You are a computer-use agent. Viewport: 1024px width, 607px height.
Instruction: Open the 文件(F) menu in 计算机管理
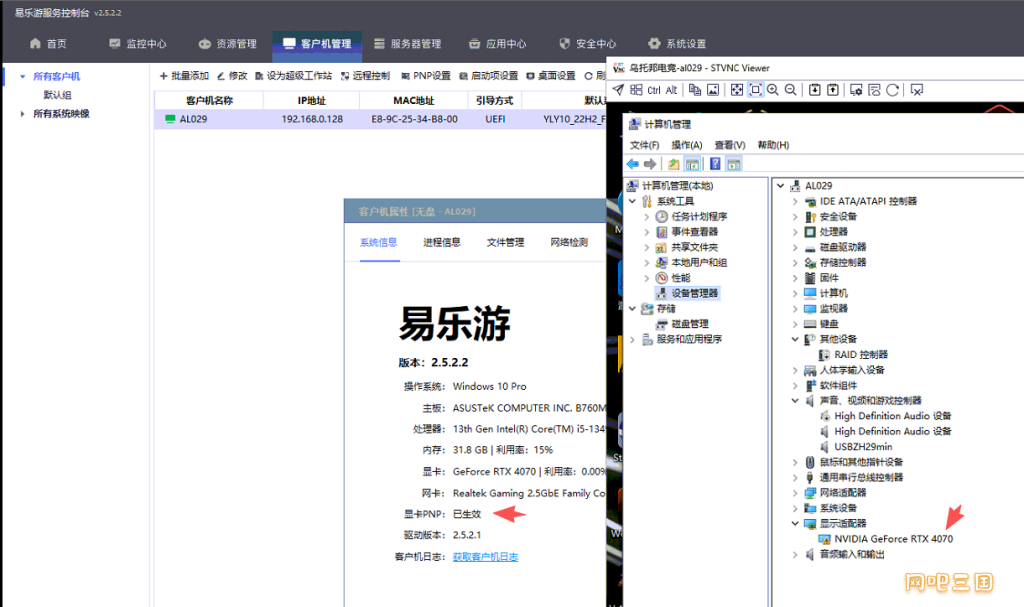tap(645, 145)
